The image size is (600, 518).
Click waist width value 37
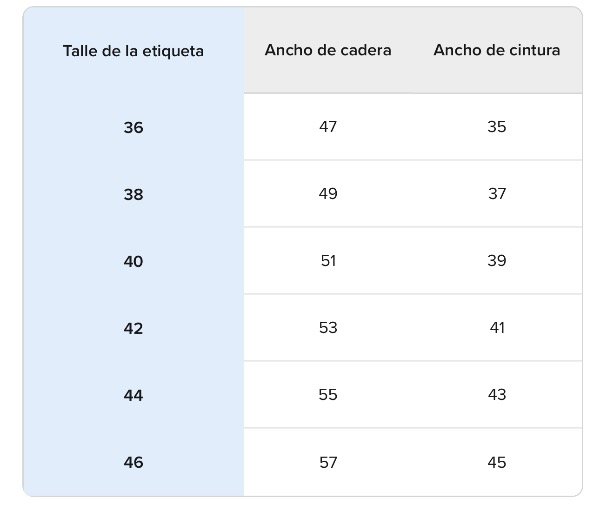(497, 194)
